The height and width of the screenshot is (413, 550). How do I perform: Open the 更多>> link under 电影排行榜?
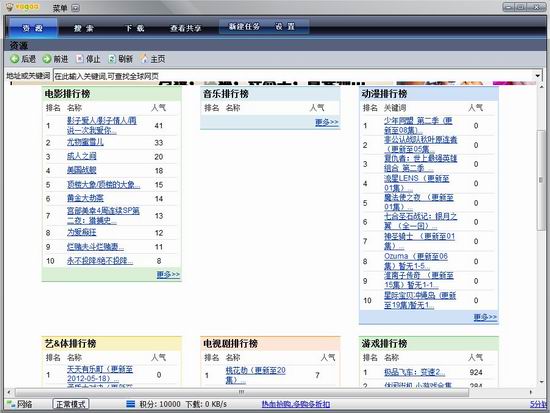tap(168, 274)
